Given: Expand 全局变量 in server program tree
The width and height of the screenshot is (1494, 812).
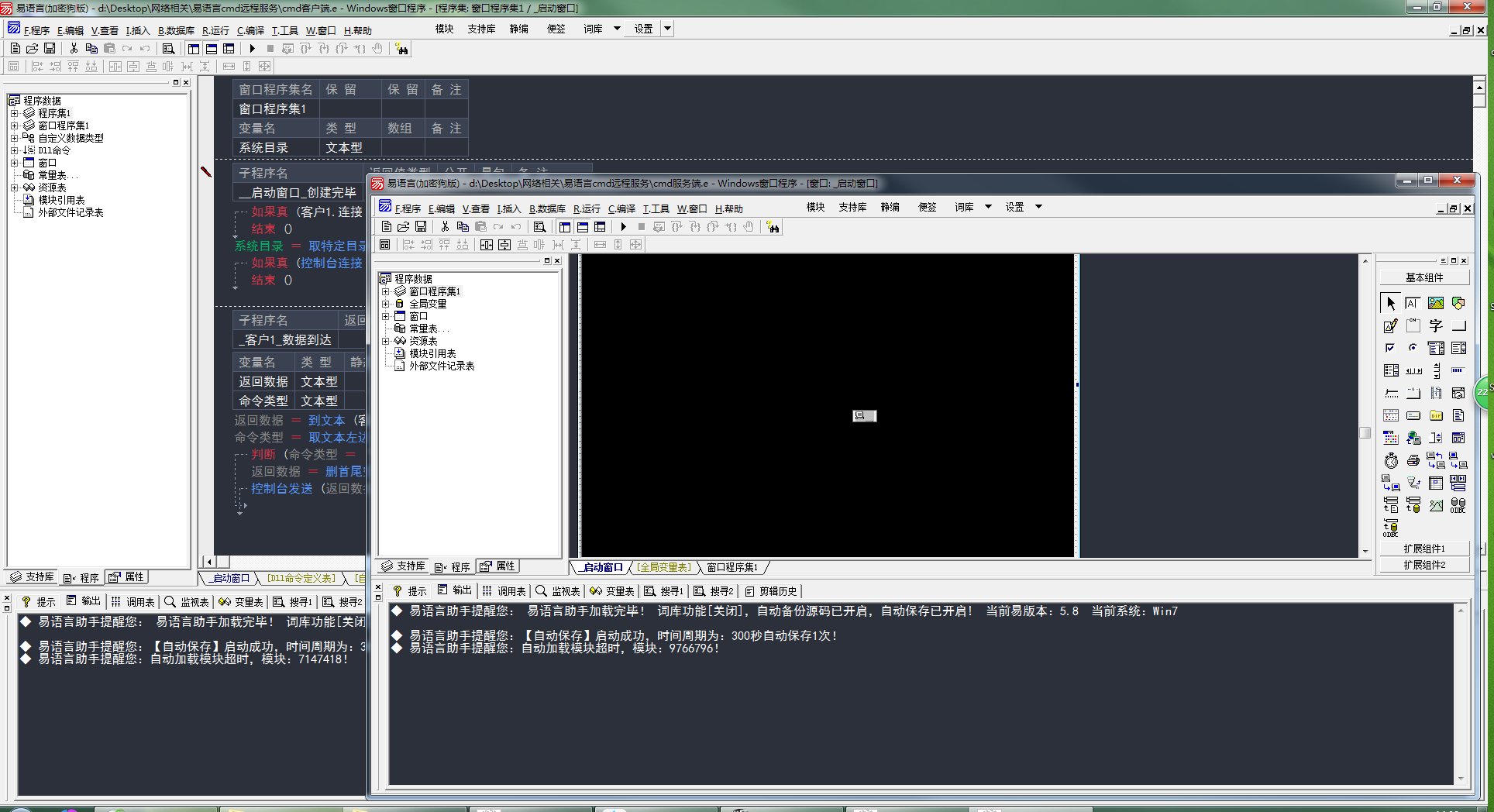Looking at the screenshot, I should point(385,304).
